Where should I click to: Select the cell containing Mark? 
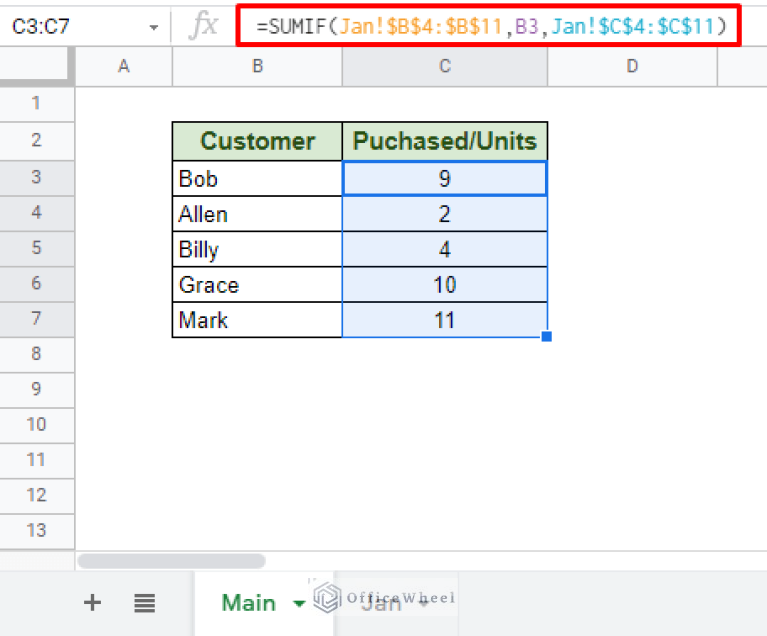[x=257, y=320]
